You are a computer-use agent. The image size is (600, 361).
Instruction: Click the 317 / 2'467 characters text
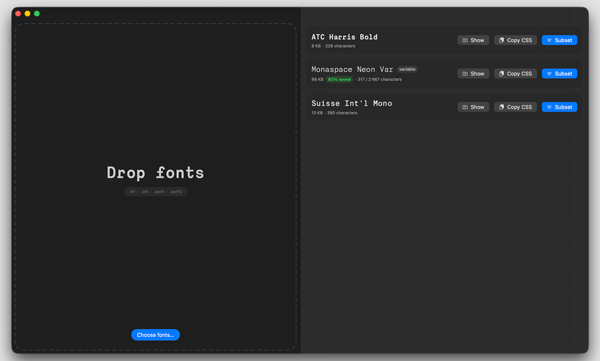380,79
